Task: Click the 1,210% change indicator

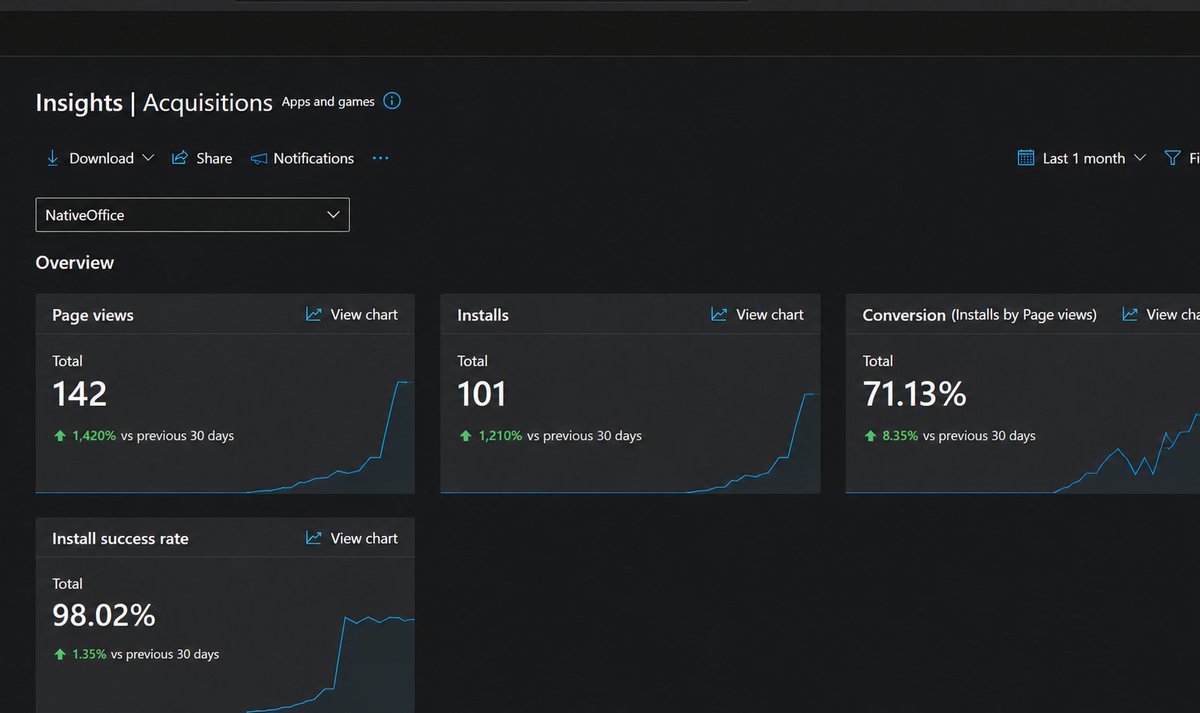Action: [x=500, y=436]
